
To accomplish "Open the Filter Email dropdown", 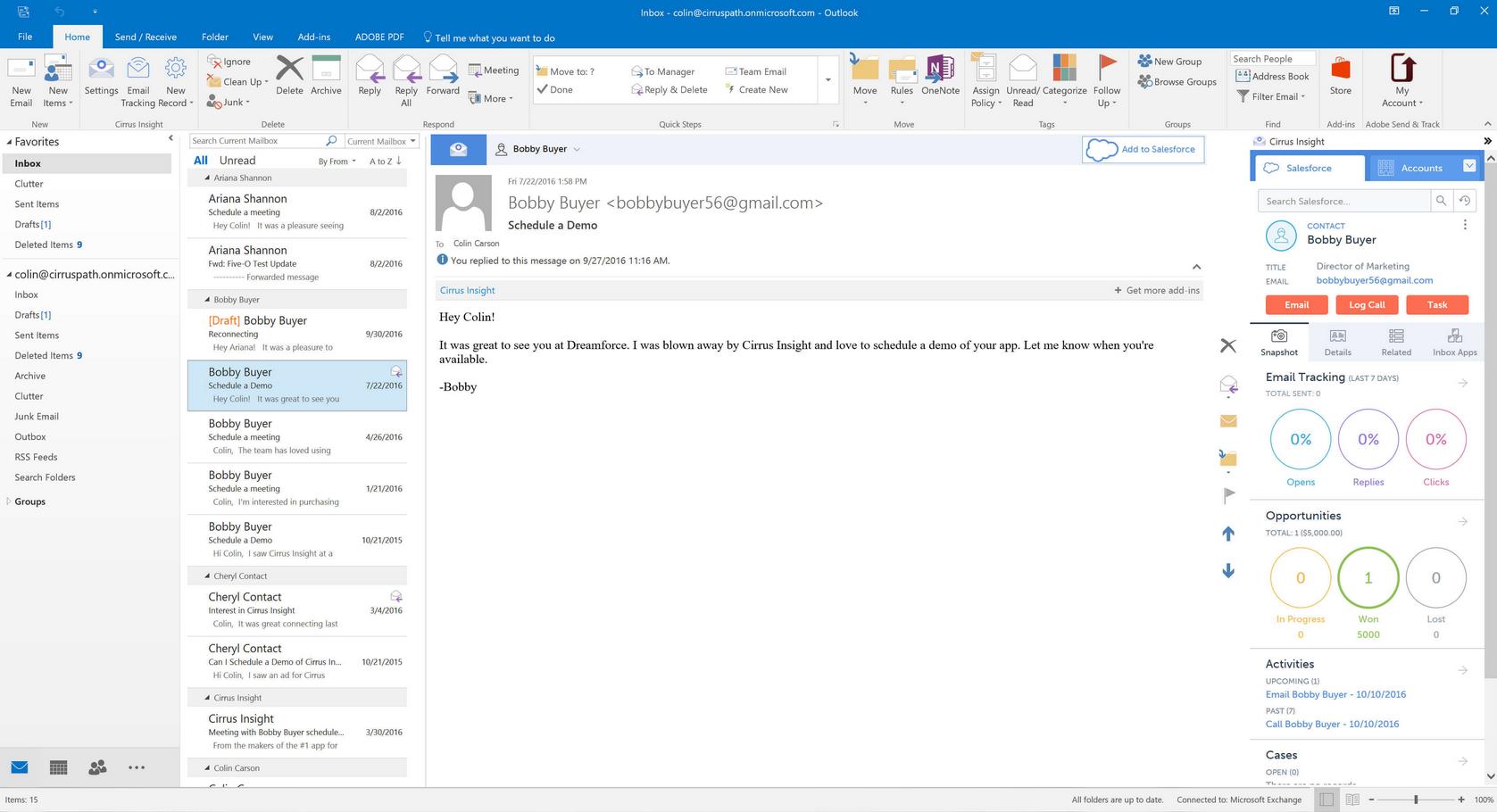I will 1271,96.
